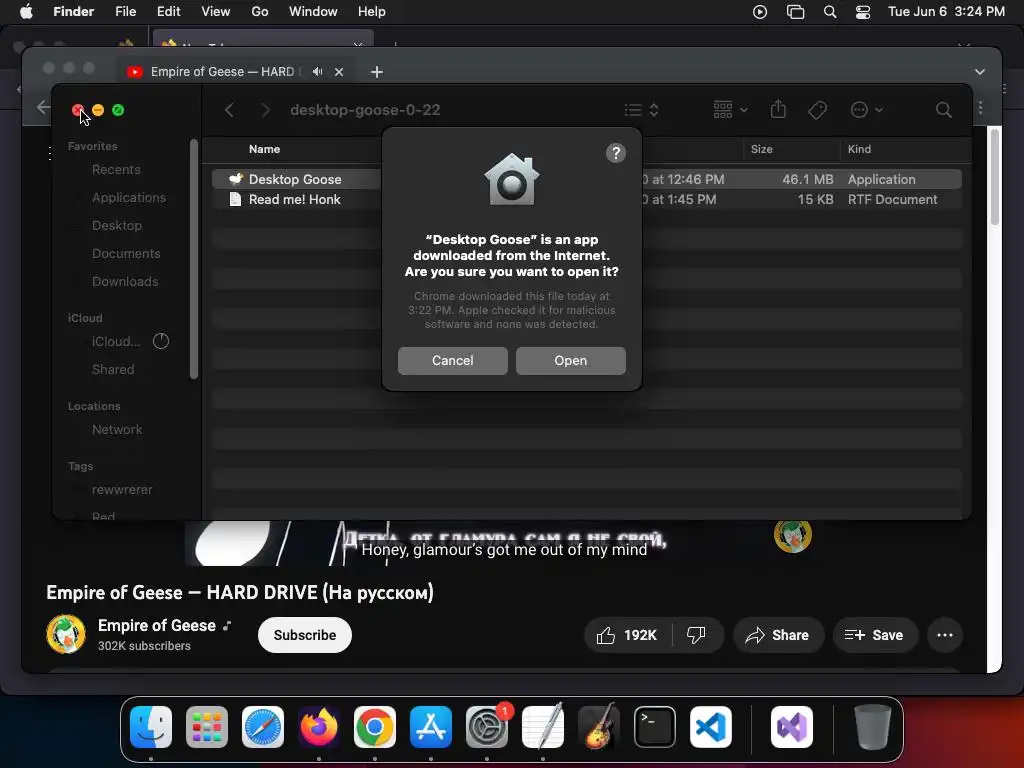Open the Finder menu
Image resolution: width=1024 pixels, height=768 pixels.
click(x=73, y=12)
